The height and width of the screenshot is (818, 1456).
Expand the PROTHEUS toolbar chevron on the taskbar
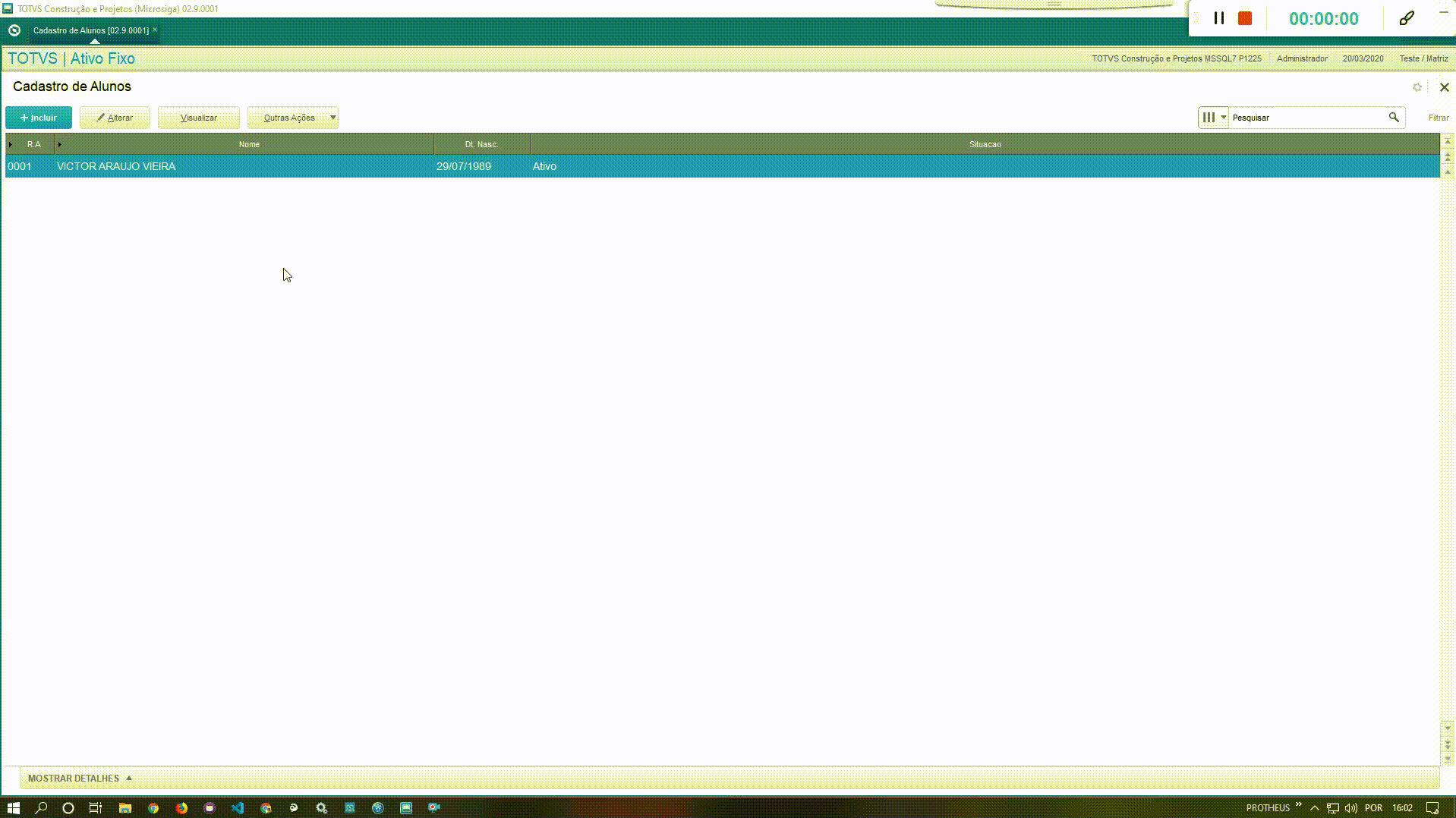click(1299, 805)
